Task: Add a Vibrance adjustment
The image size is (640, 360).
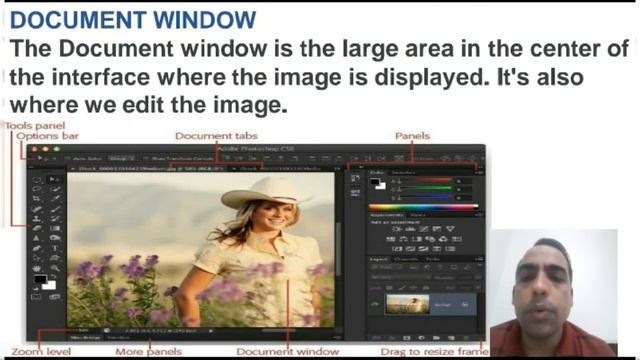Action: (450, 229)
